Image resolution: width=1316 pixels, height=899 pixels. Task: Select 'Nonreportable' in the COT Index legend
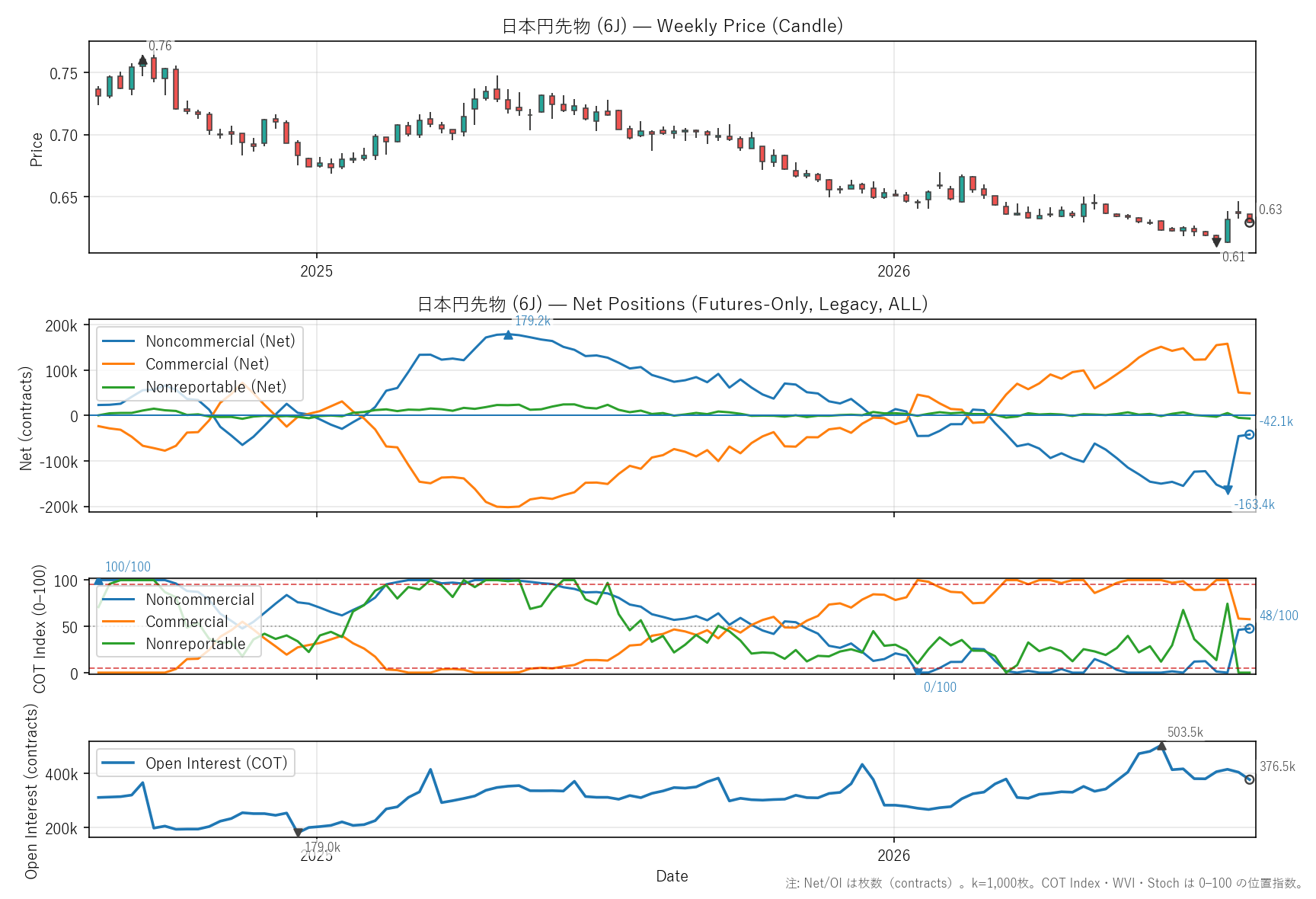click(196, 644)
